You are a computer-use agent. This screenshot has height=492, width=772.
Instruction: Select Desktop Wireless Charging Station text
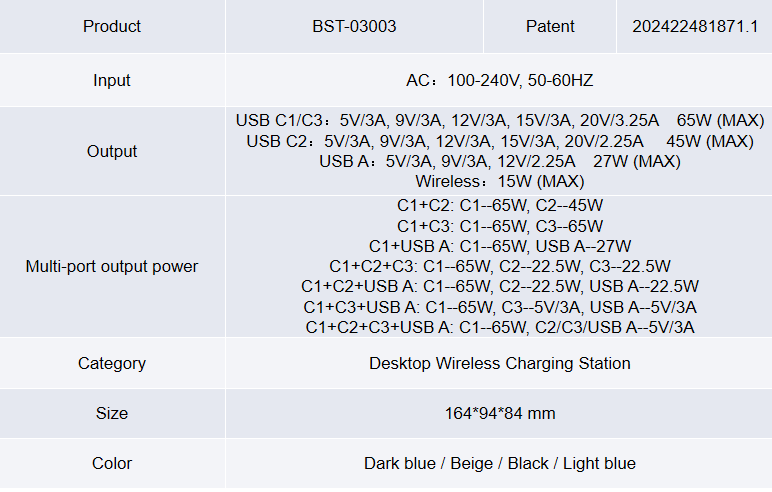click(499, 363)
